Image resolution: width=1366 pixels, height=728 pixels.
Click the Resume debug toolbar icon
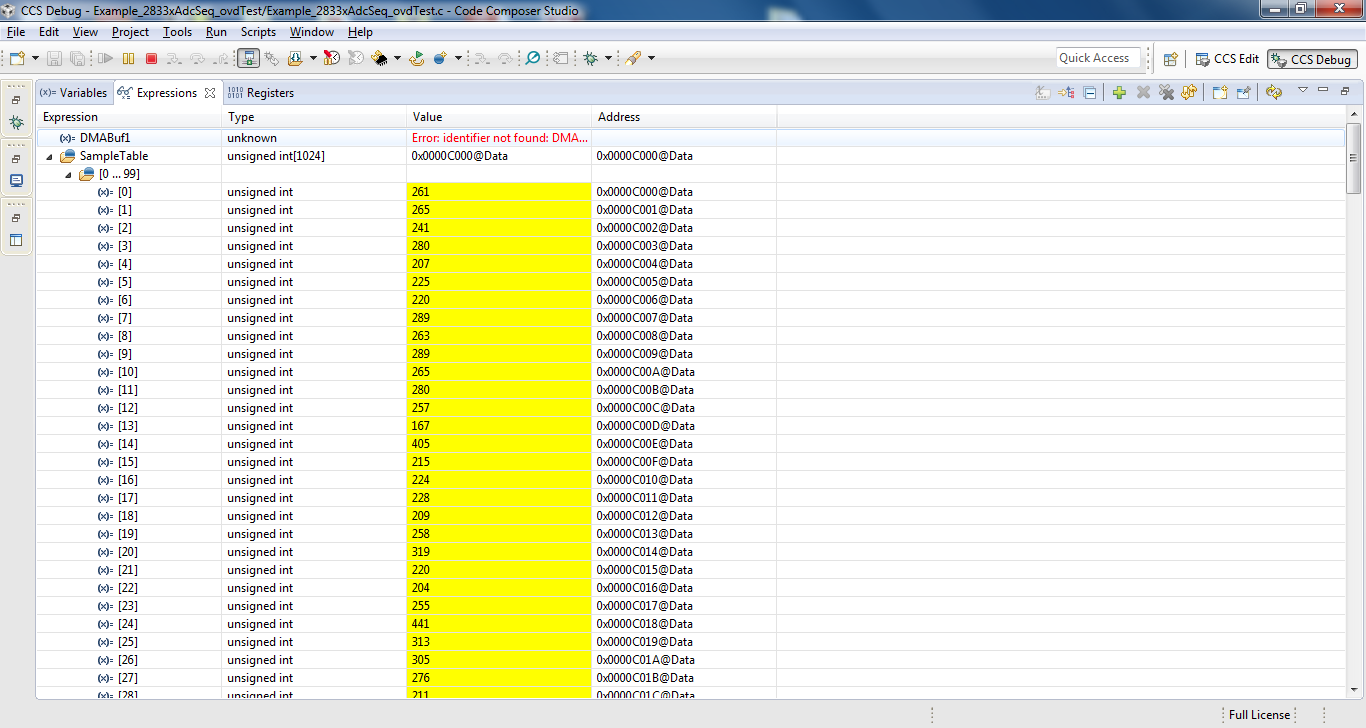click(x=106, y=59)
